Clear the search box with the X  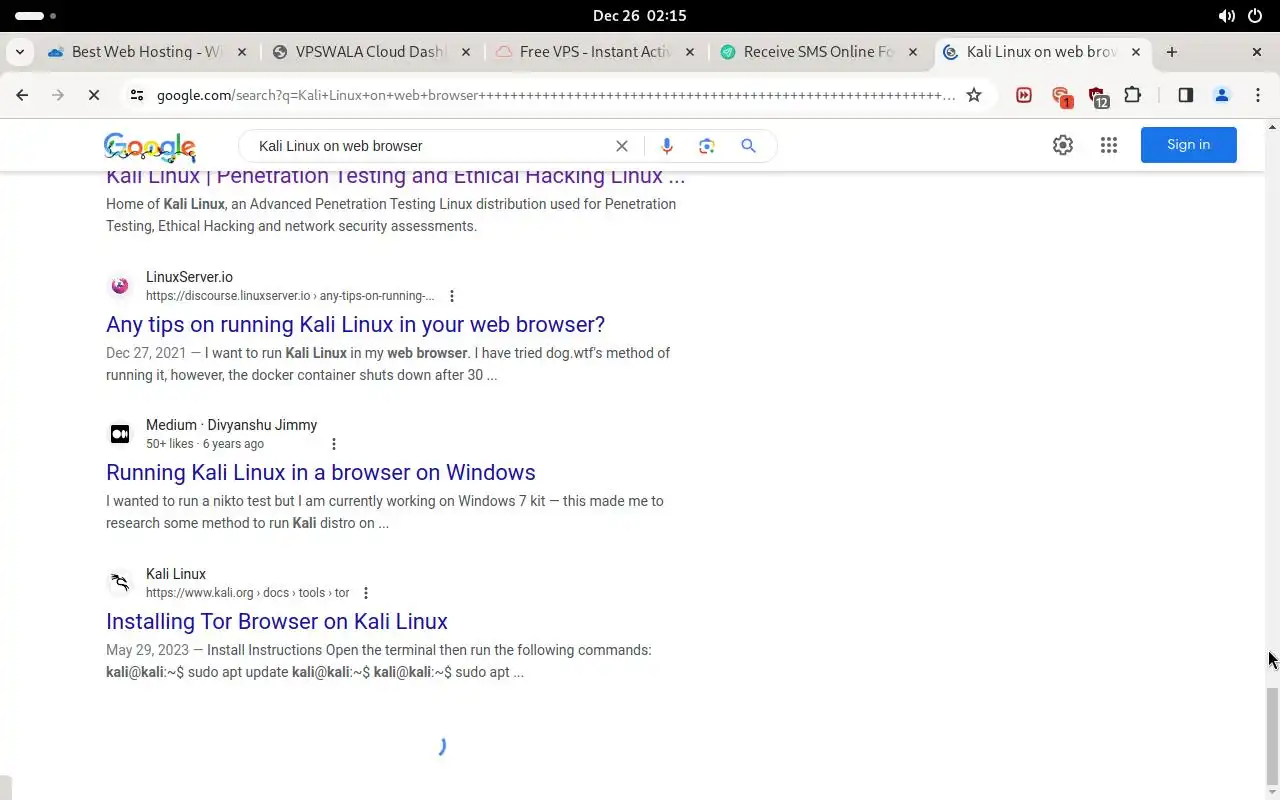(622, 146)
